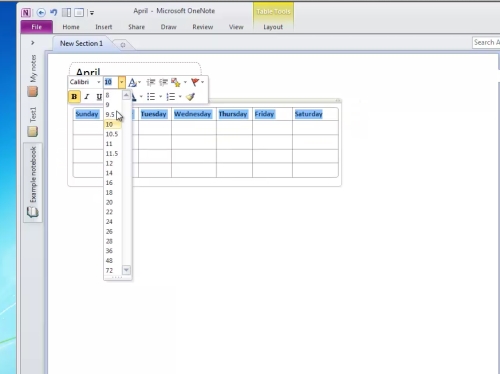Screen dimensions: 500x374
Task: Open the File backstage button
Action: coord(37,27)
